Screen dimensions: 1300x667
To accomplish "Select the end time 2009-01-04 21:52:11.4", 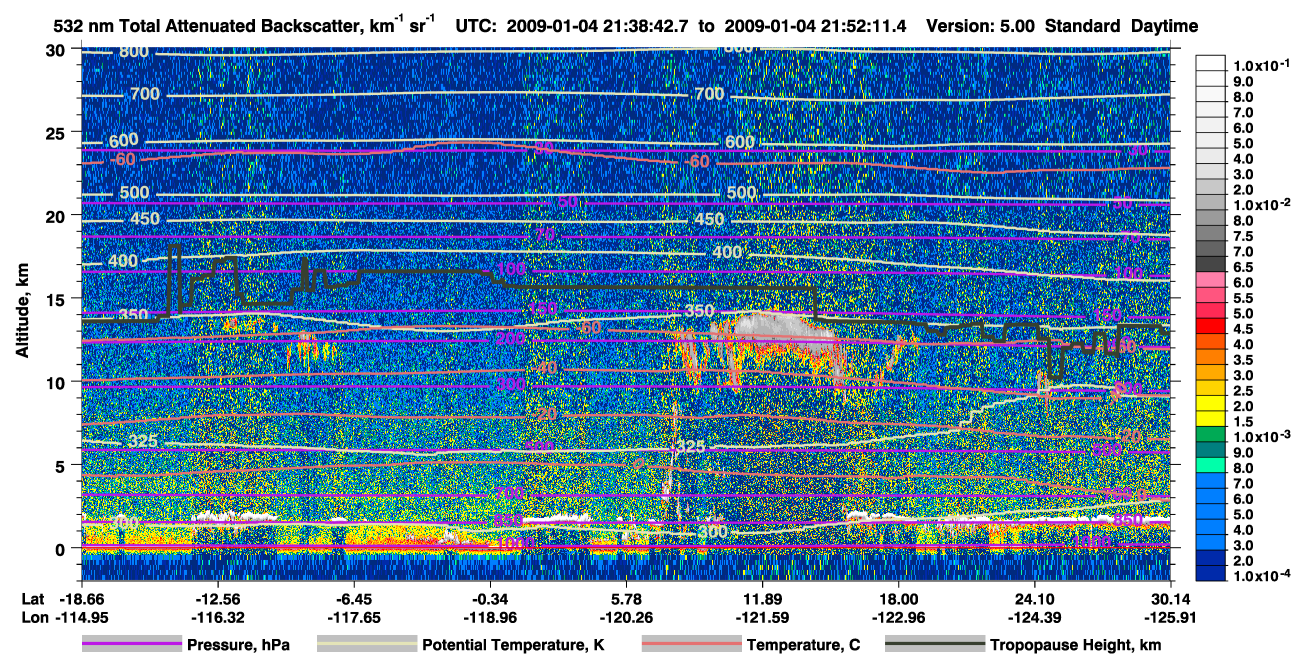I will pyautogui.click(x=816, y=26).
